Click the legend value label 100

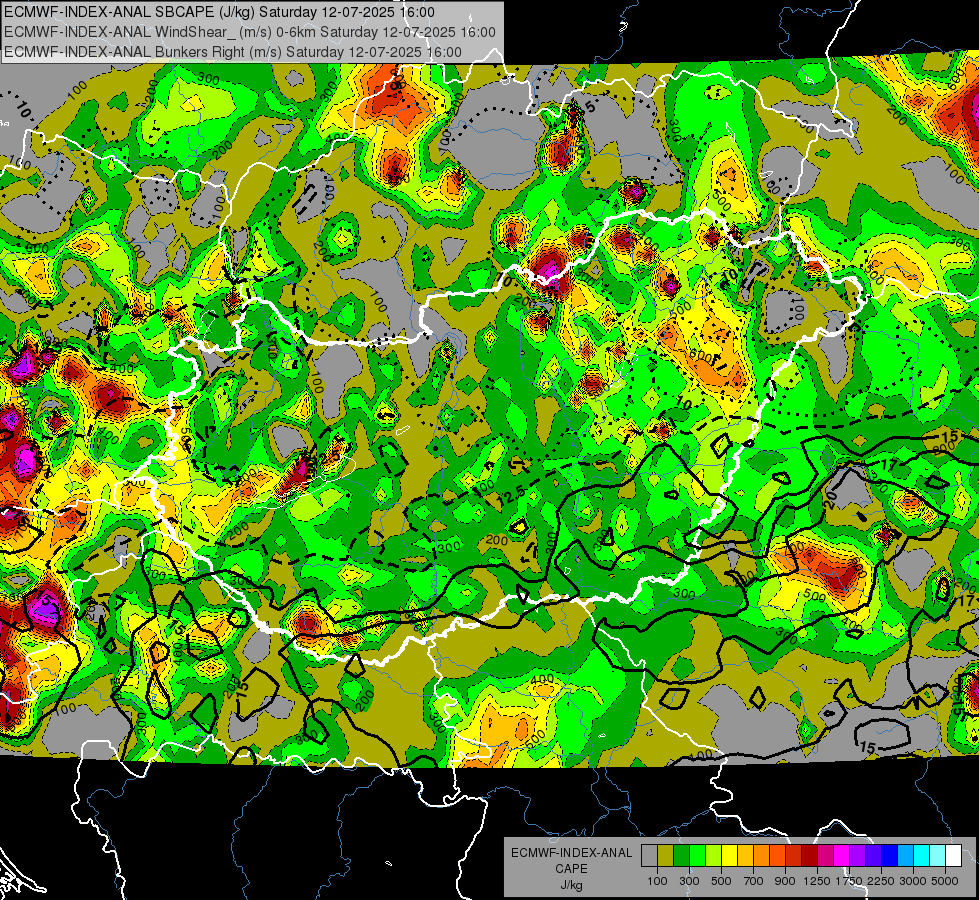(x=657, y=881)
